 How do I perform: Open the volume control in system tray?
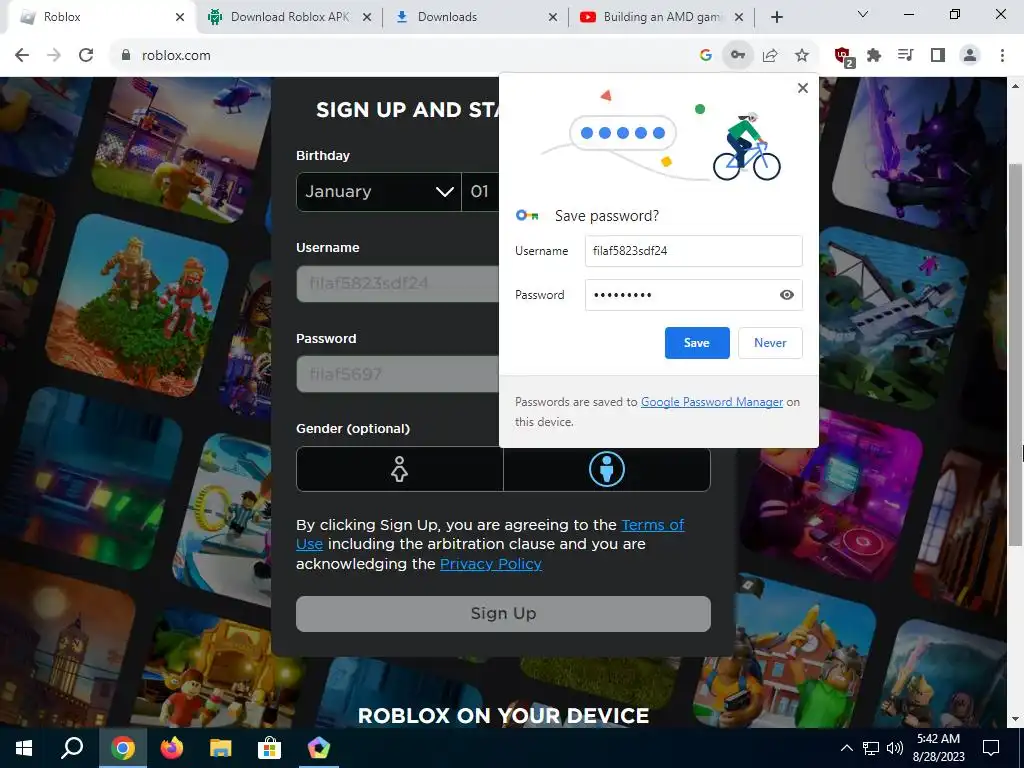pyautogui.click(x=895, y=748)
